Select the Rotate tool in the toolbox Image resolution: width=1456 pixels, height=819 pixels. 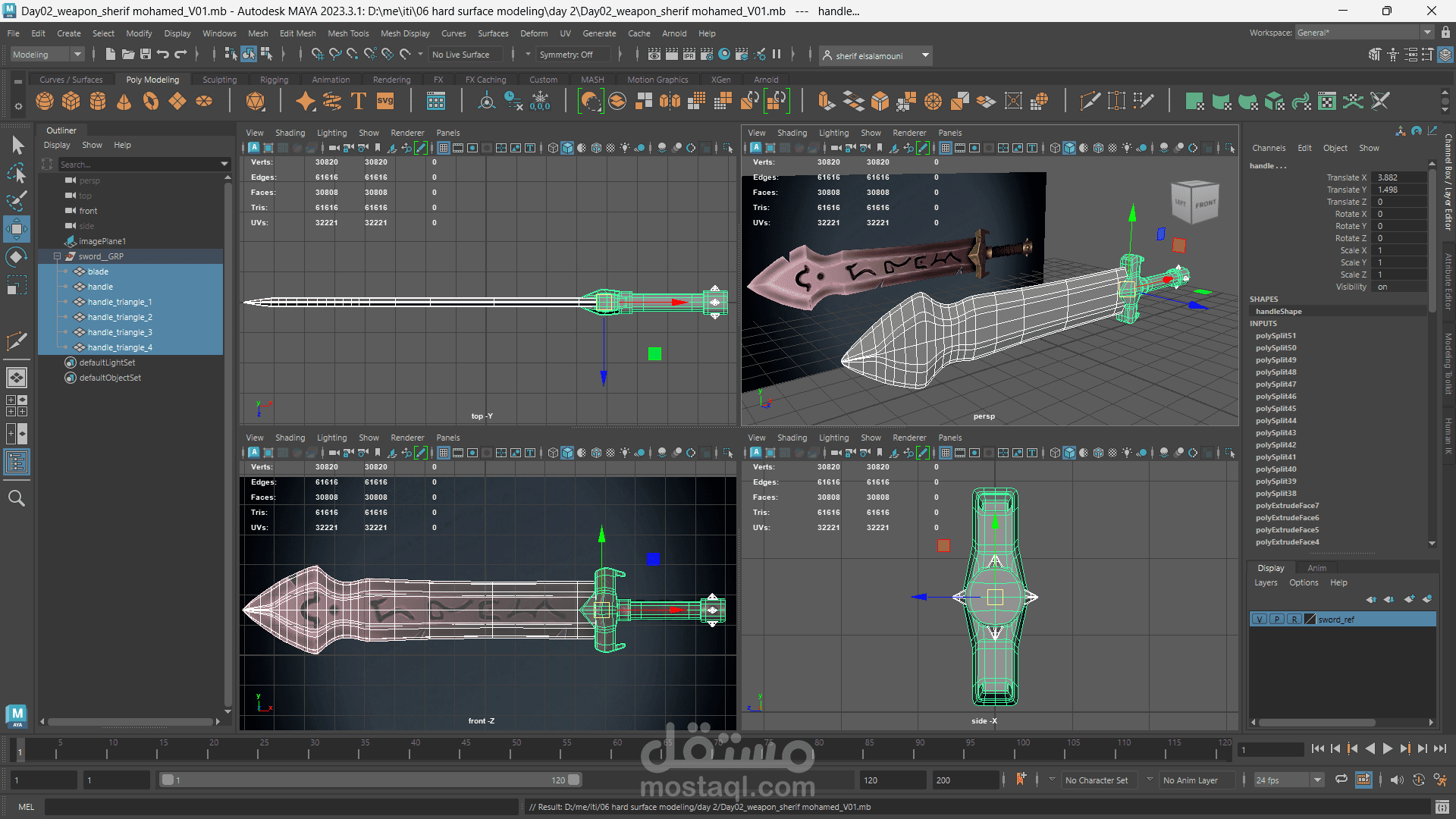16,257
